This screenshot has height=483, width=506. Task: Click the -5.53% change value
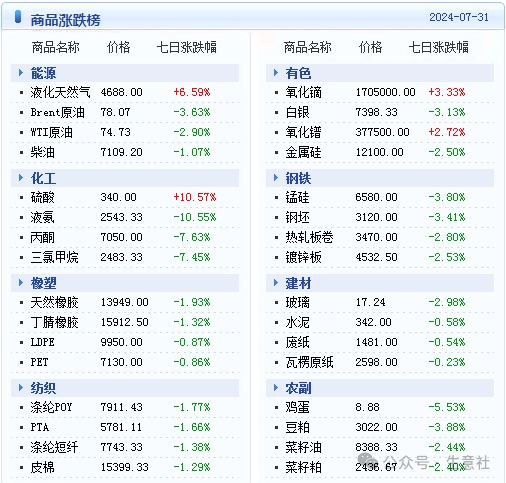tap(447, 407)
